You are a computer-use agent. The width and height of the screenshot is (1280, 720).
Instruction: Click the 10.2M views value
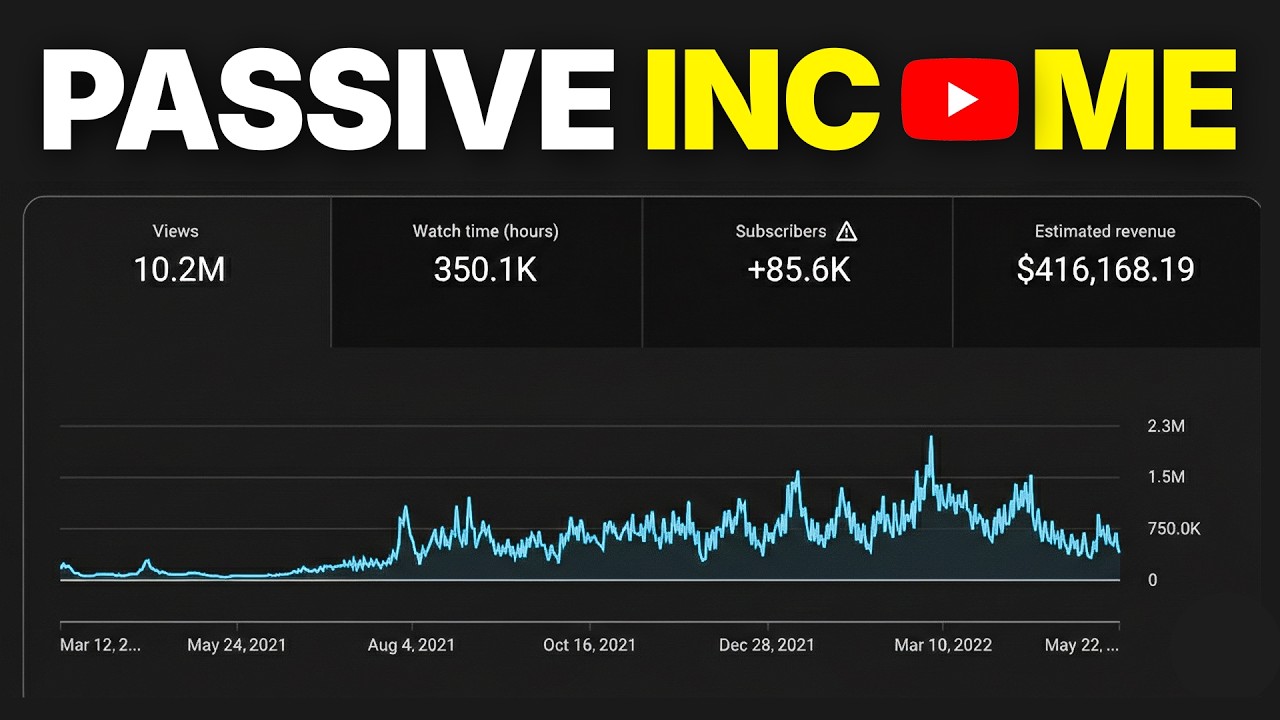180,270
